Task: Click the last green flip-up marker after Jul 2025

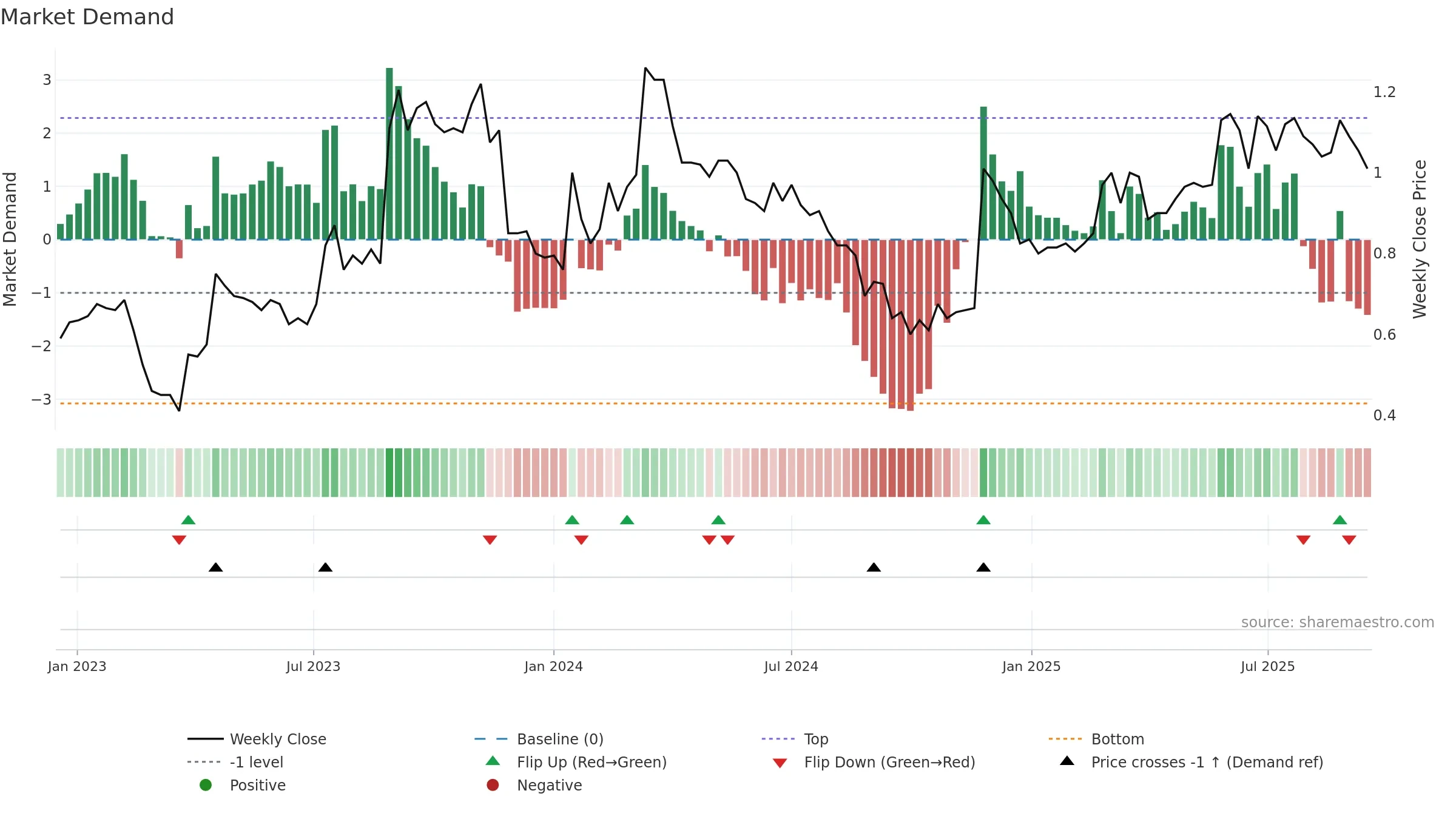Action: coord(1340,520)
